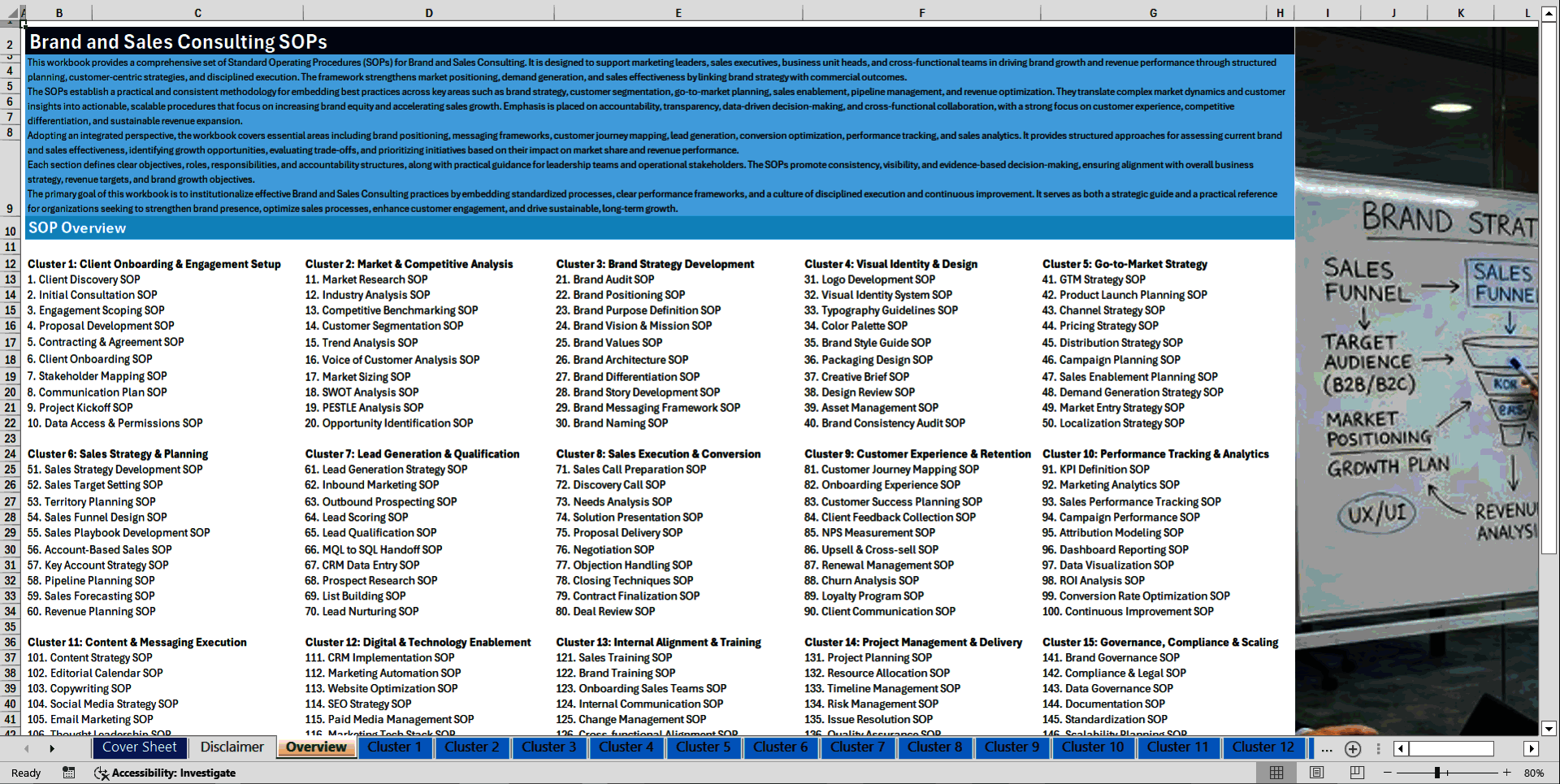Viewport: 1560px width, 784px height.
Task: Click '85. NPS Measurement SOP'
Action: [870, 533]
